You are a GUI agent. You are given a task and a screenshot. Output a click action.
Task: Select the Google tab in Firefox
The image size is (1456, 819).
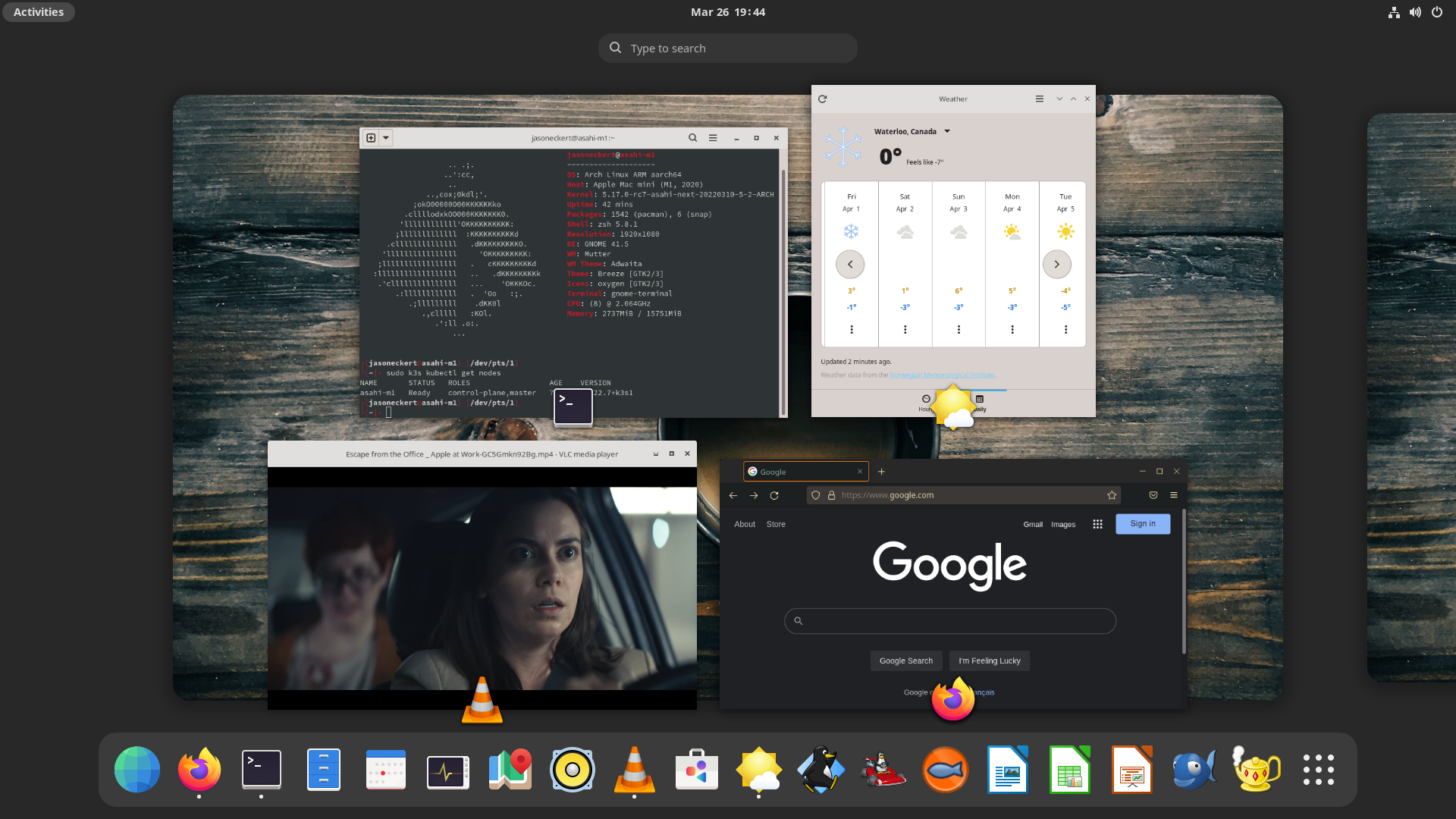tap(805, 472)
